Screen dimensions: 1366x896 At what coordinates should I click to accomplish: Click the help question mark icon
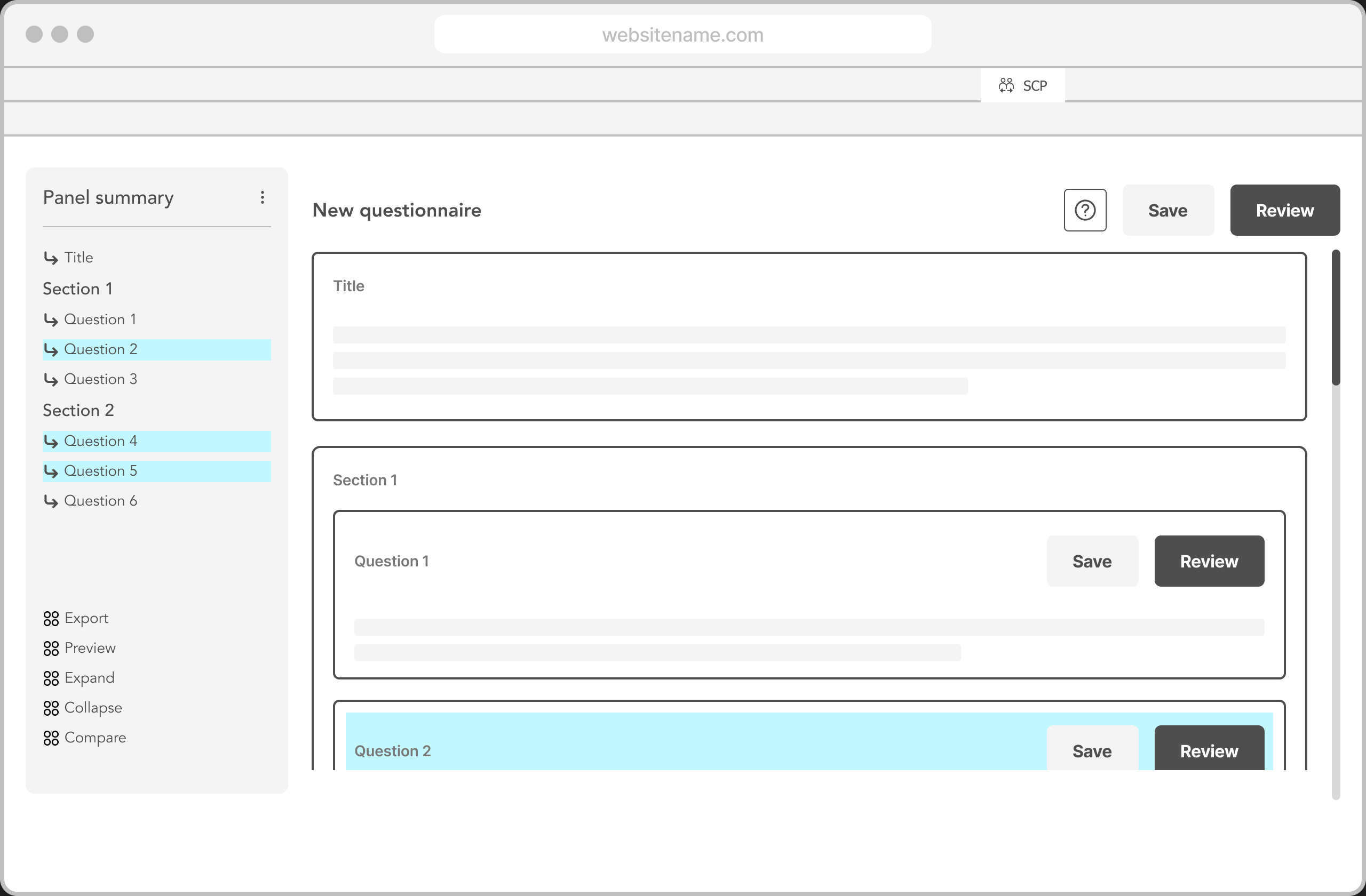pos(1085,210)
